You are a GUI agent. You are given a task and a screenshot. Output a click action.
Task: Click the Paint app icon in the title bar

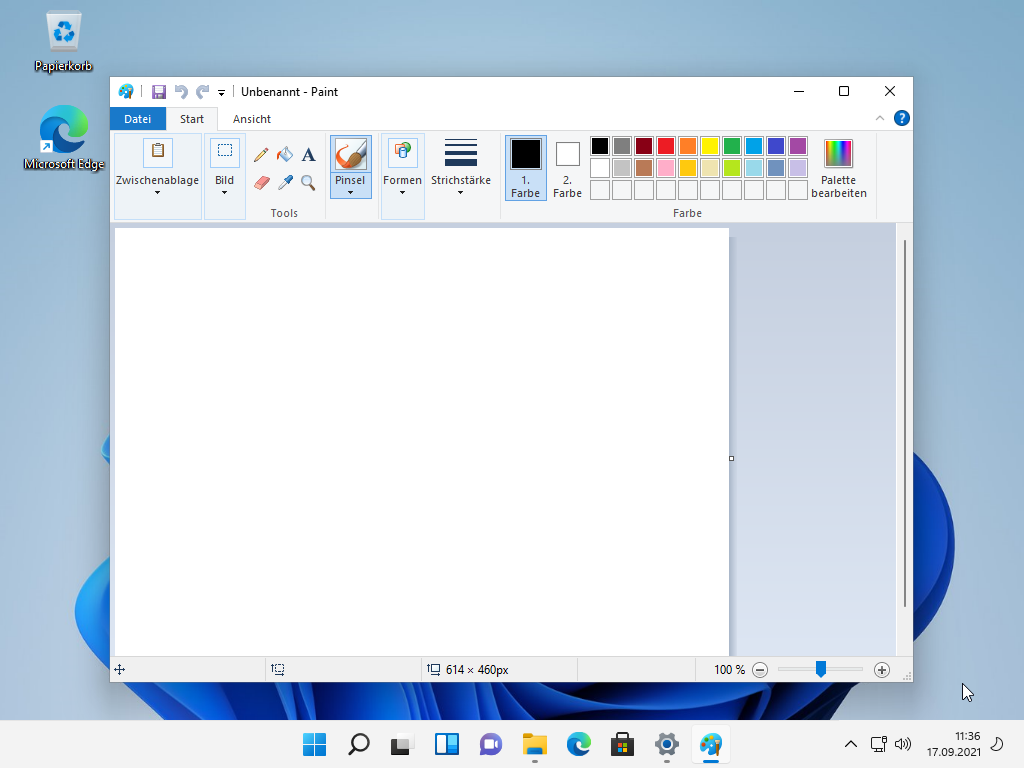(126, 91)
